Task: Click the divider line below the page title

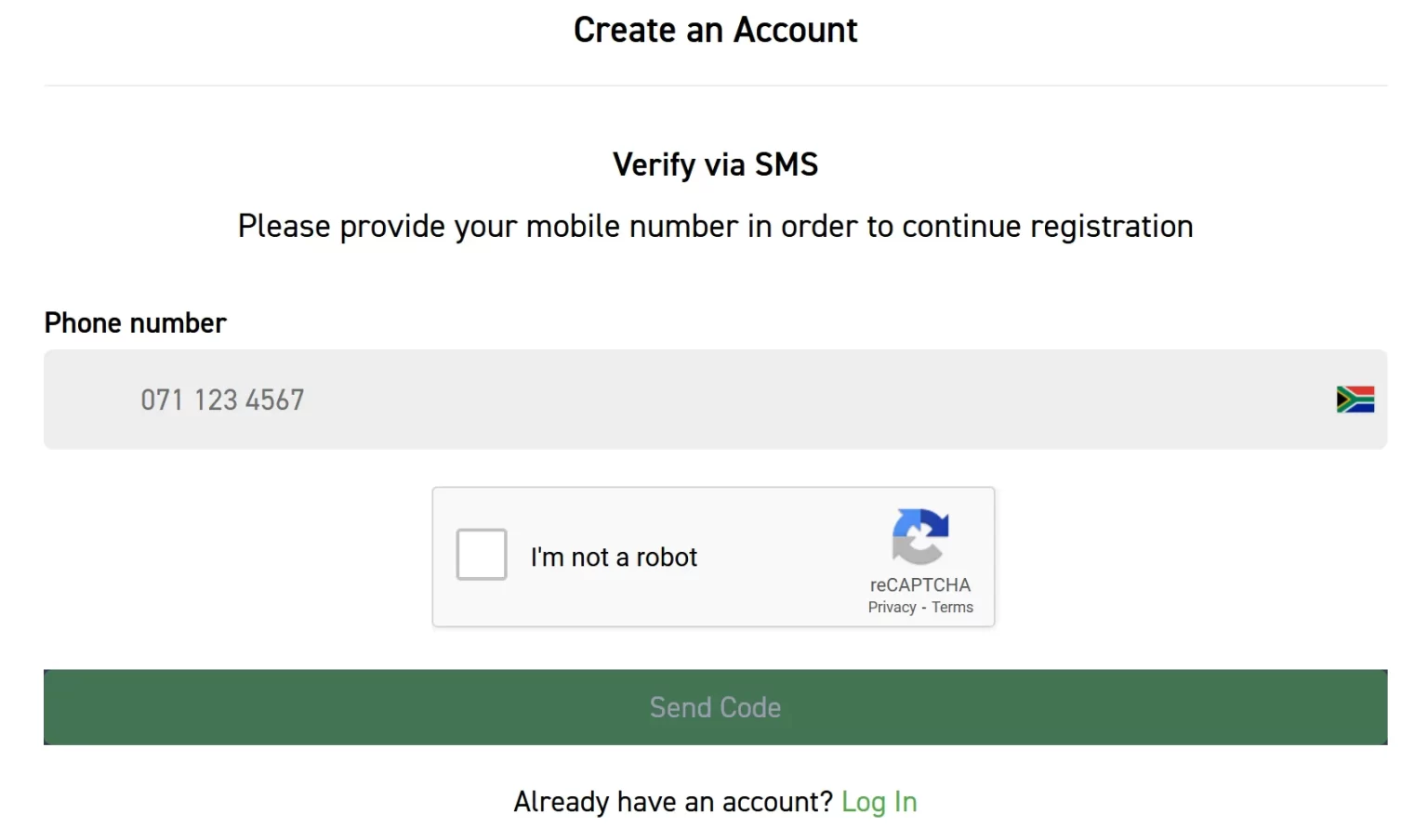Action: (715, 85)
